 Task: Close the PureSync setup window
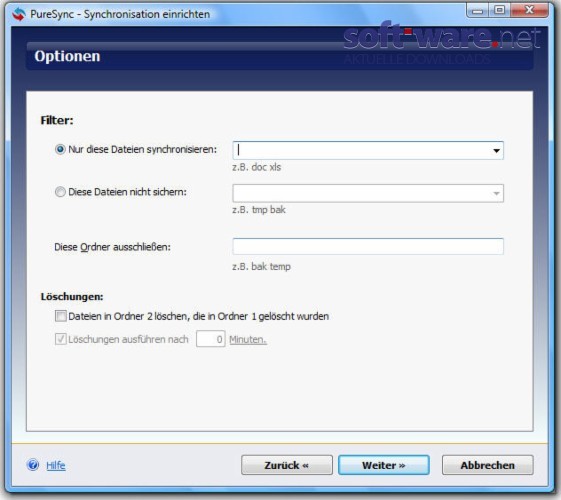529,10
